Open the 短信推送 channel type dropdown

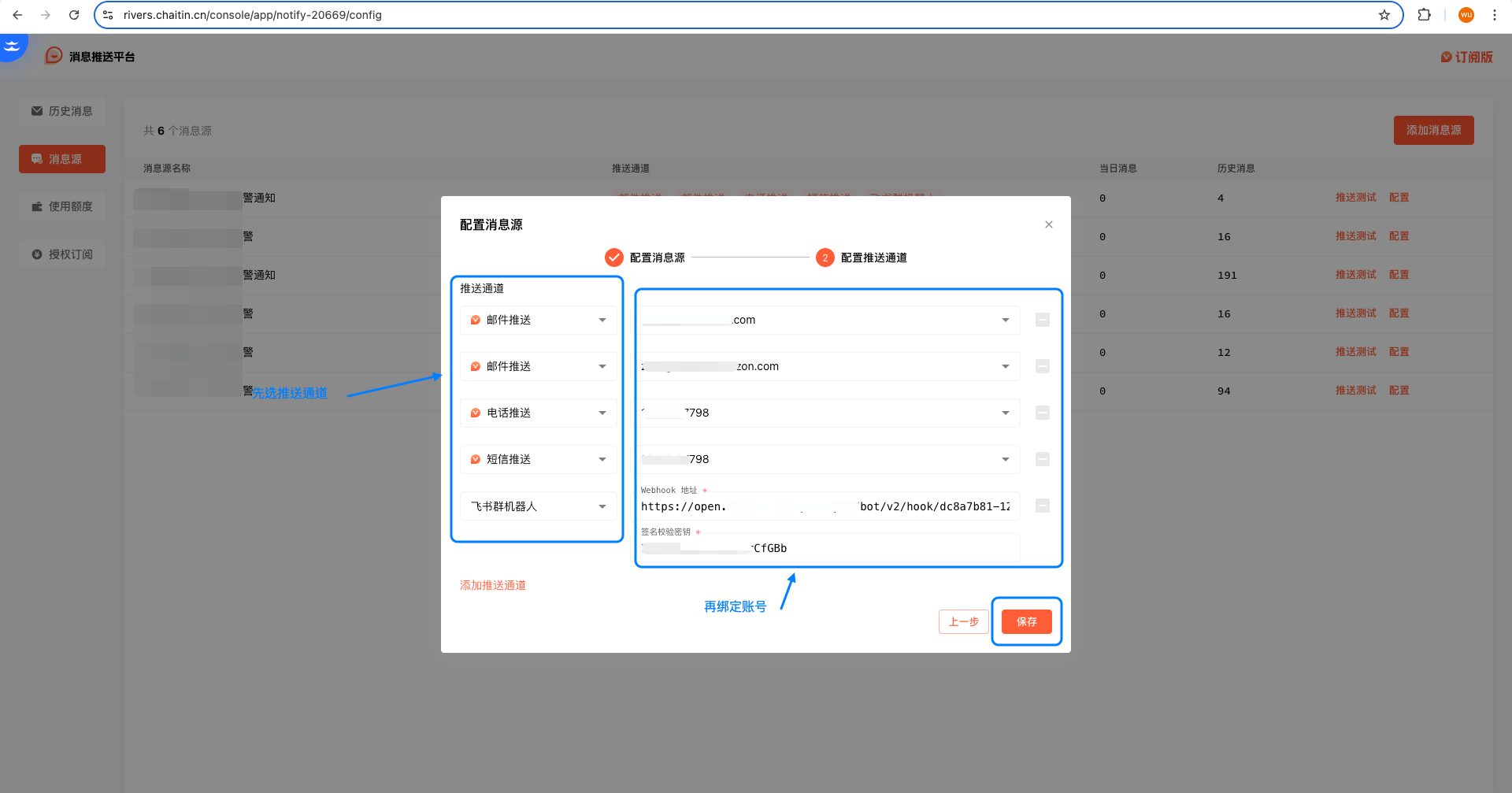(539, 459)
